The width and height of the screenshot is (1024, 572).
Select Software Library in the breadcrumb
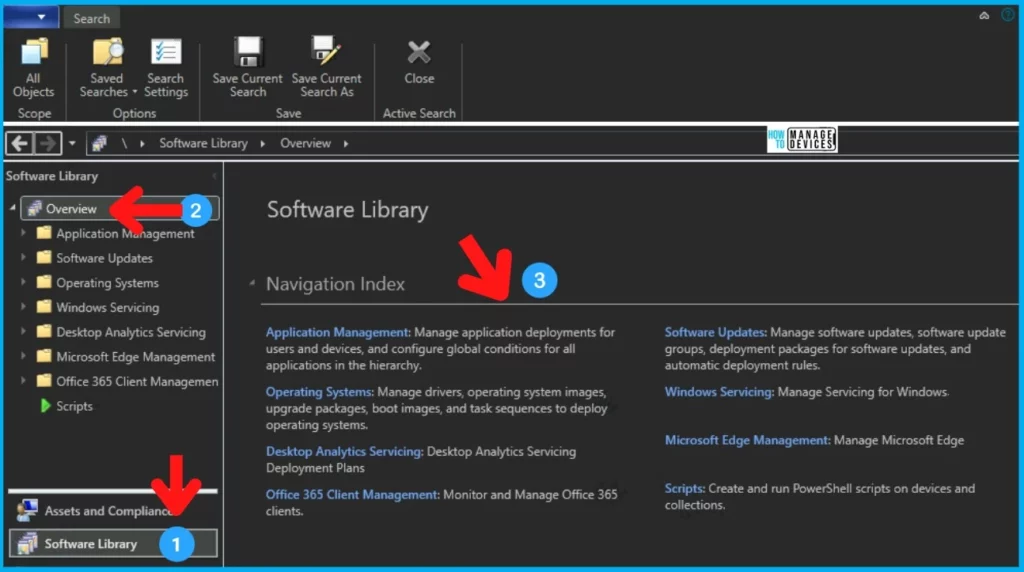point(203,143)
